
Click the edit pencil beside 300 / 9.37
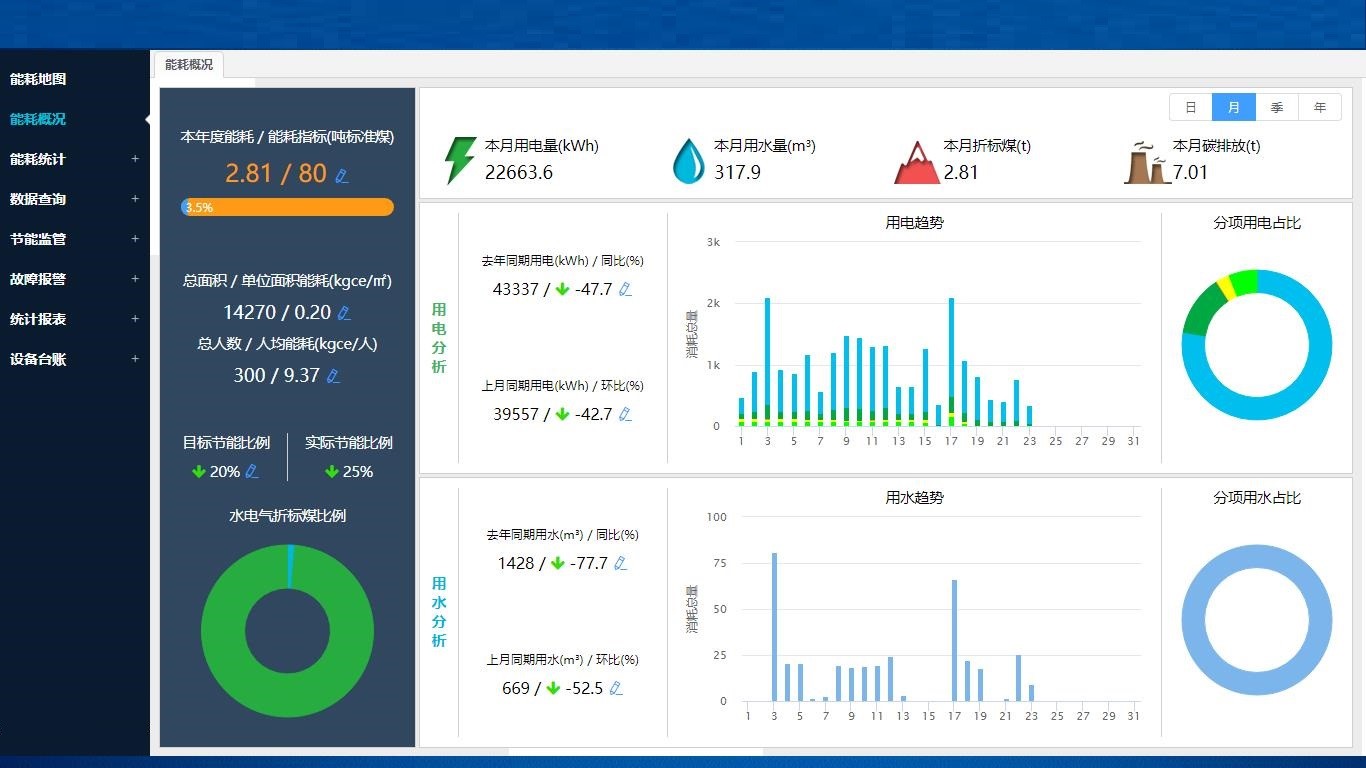[x=333, y=376]
